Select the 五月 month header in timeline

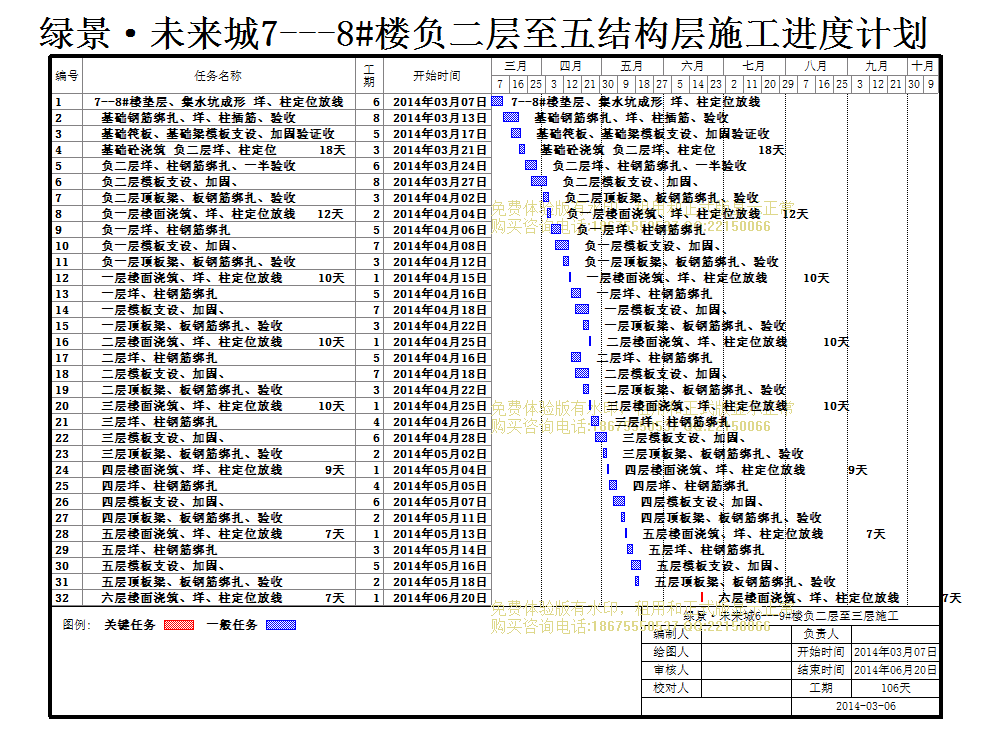point(631,66)
